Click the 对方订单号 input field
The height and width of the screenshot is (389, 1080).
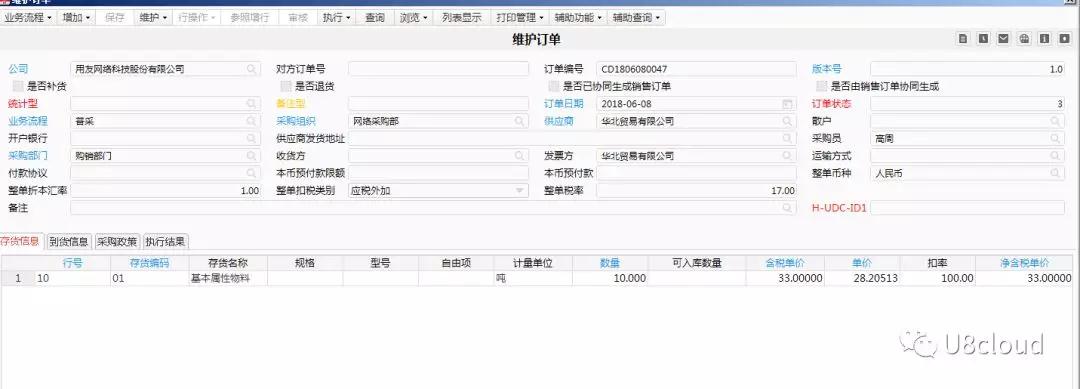pos(439,69)
